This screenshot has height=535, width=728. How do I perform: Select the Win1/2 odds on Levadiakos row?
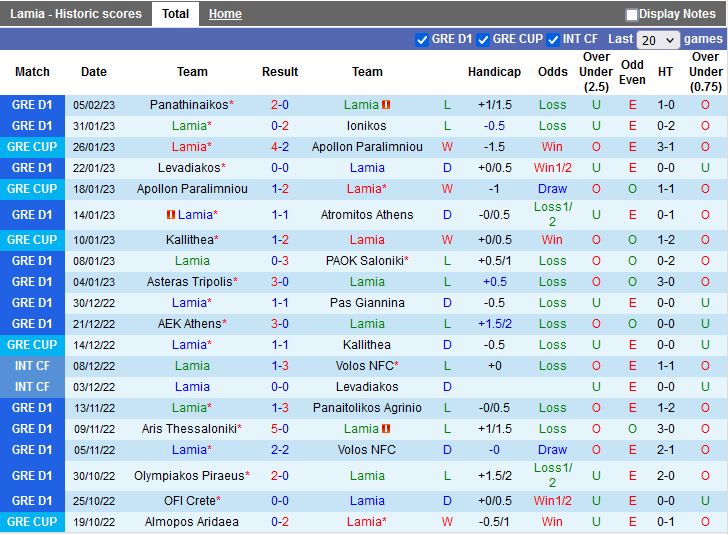[552, 168]
